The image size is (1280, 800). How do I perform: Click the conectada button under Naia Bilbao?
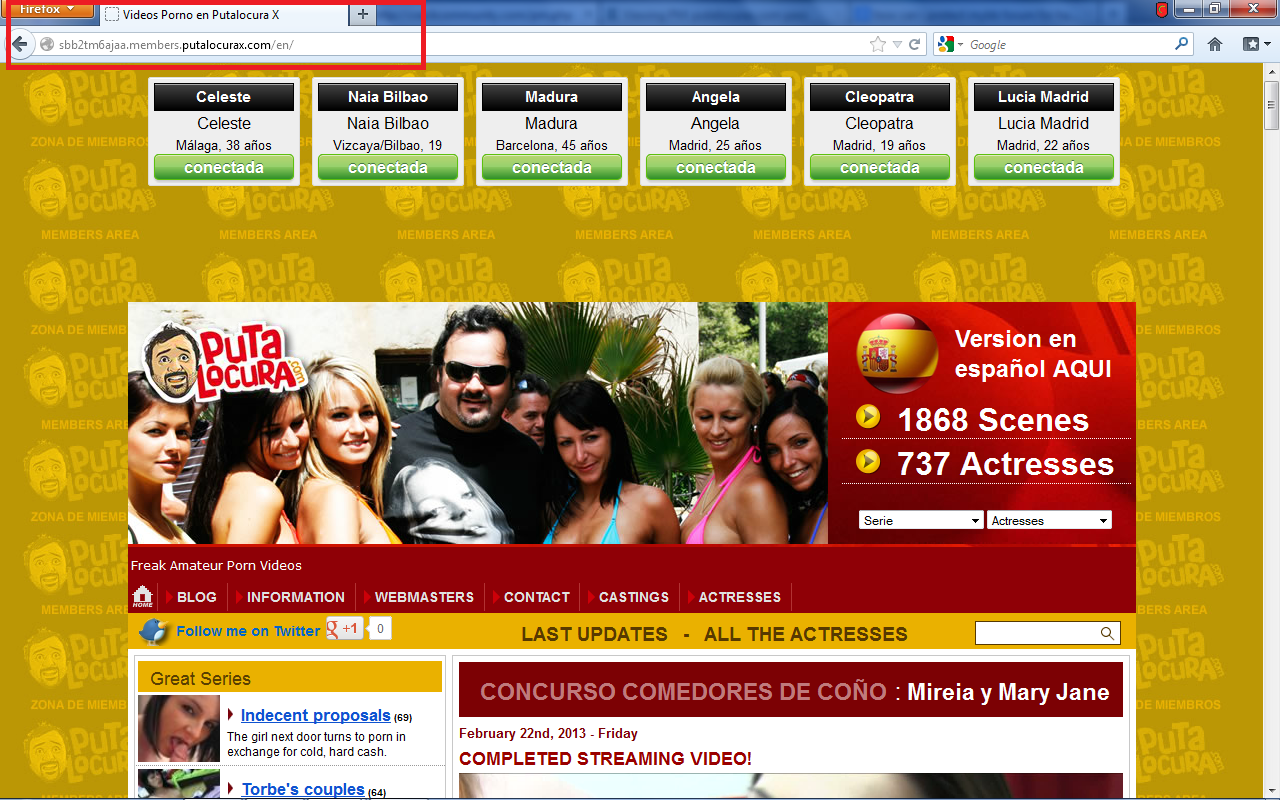tap(388, 168)
